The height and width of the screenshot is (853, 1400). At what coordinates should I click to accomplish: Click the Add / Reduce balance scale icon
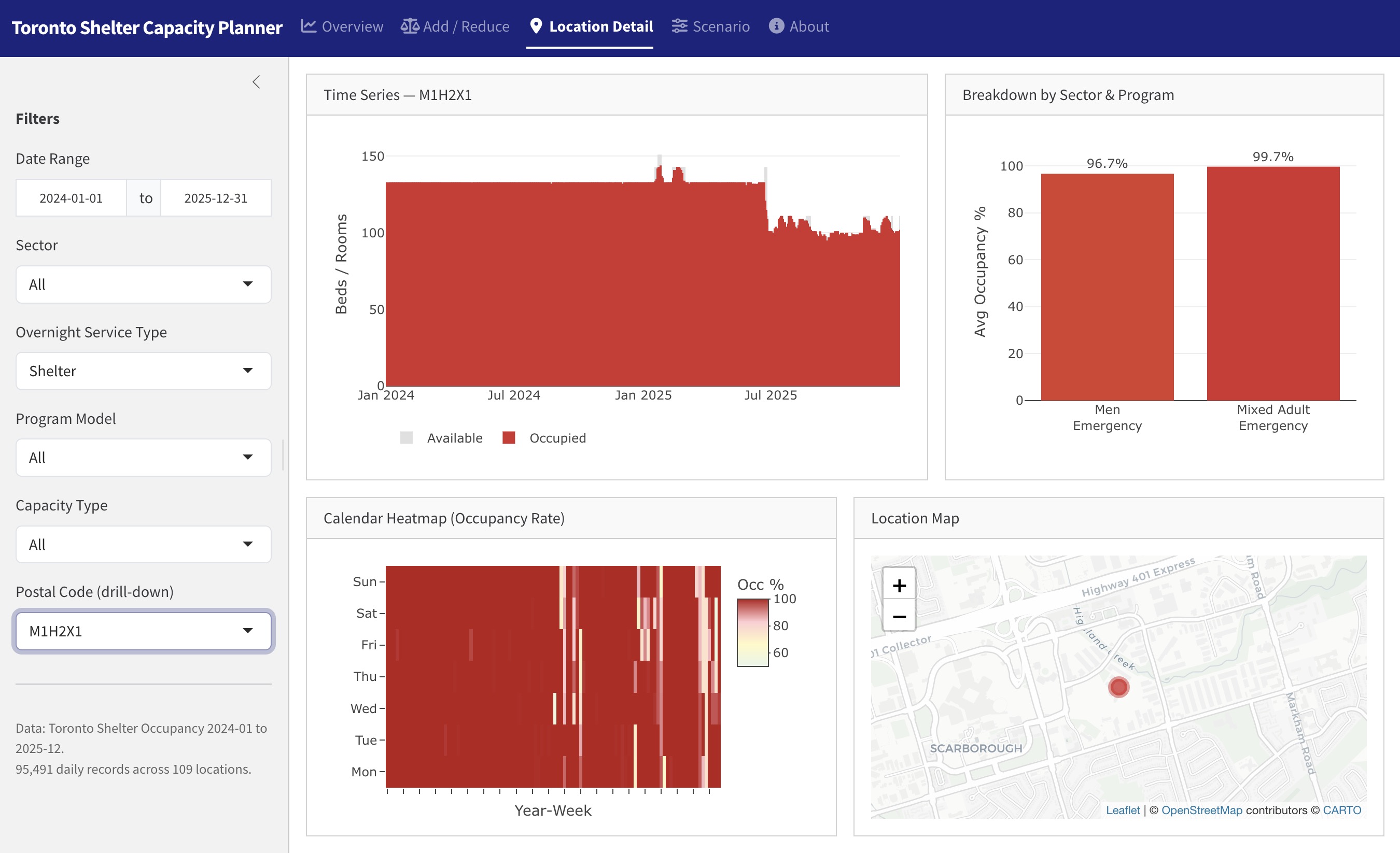[410, 26]
